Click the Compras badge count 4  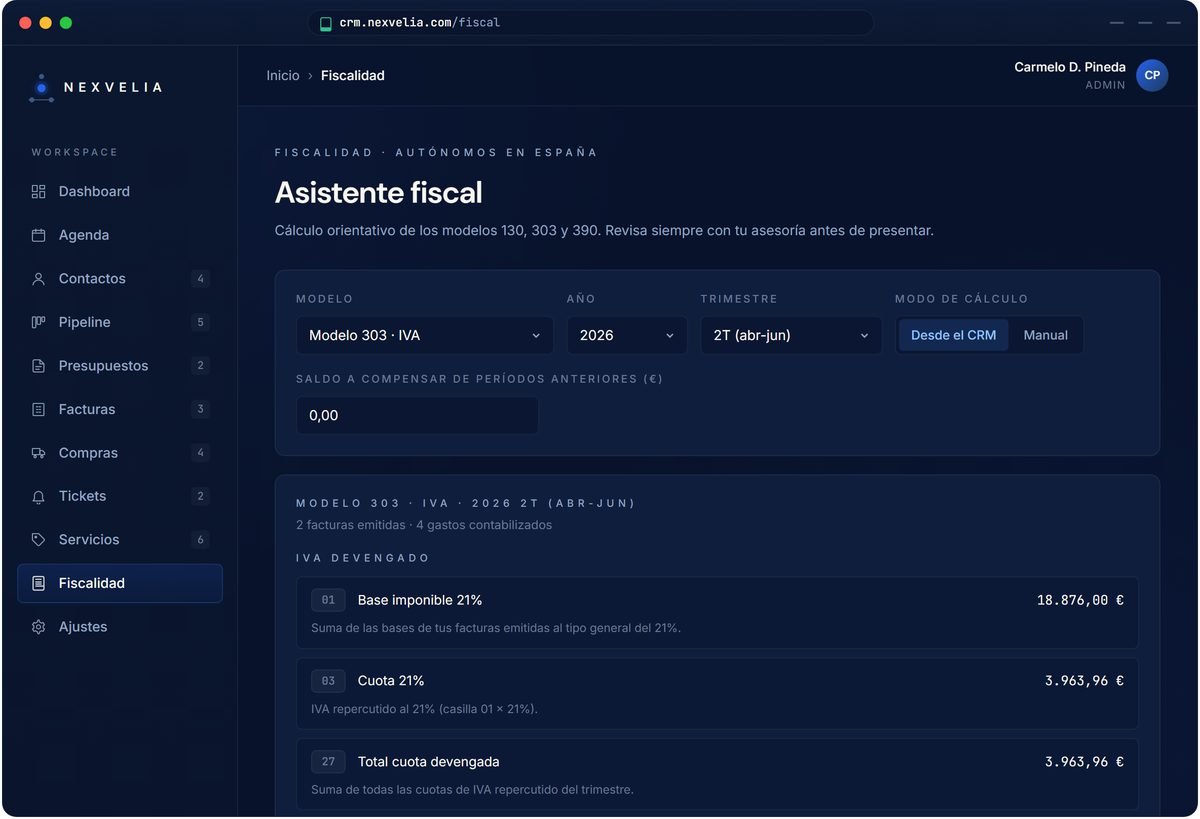[x=200, y=453]
